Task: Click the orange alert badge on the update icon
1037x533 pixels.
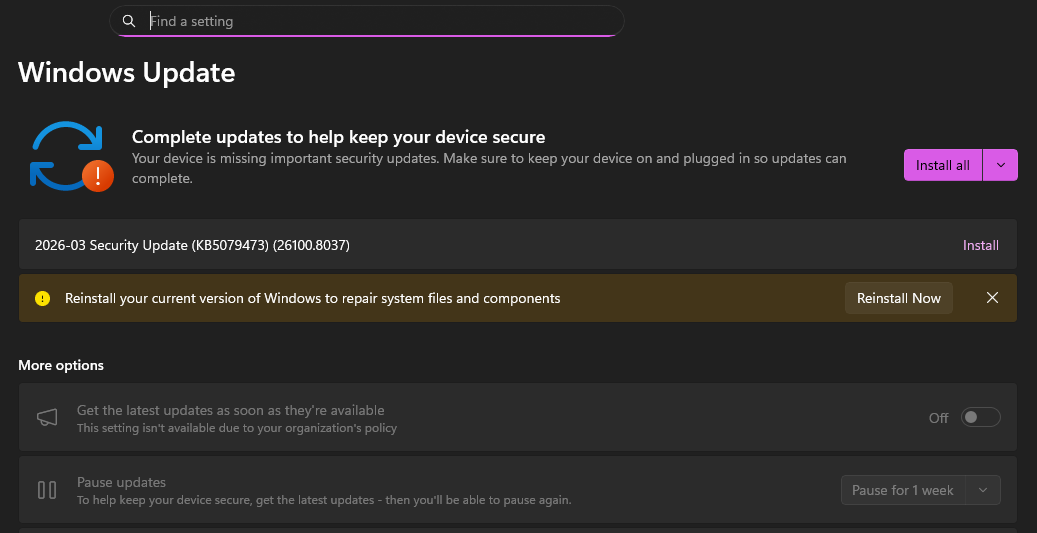Action: (97, 177)
